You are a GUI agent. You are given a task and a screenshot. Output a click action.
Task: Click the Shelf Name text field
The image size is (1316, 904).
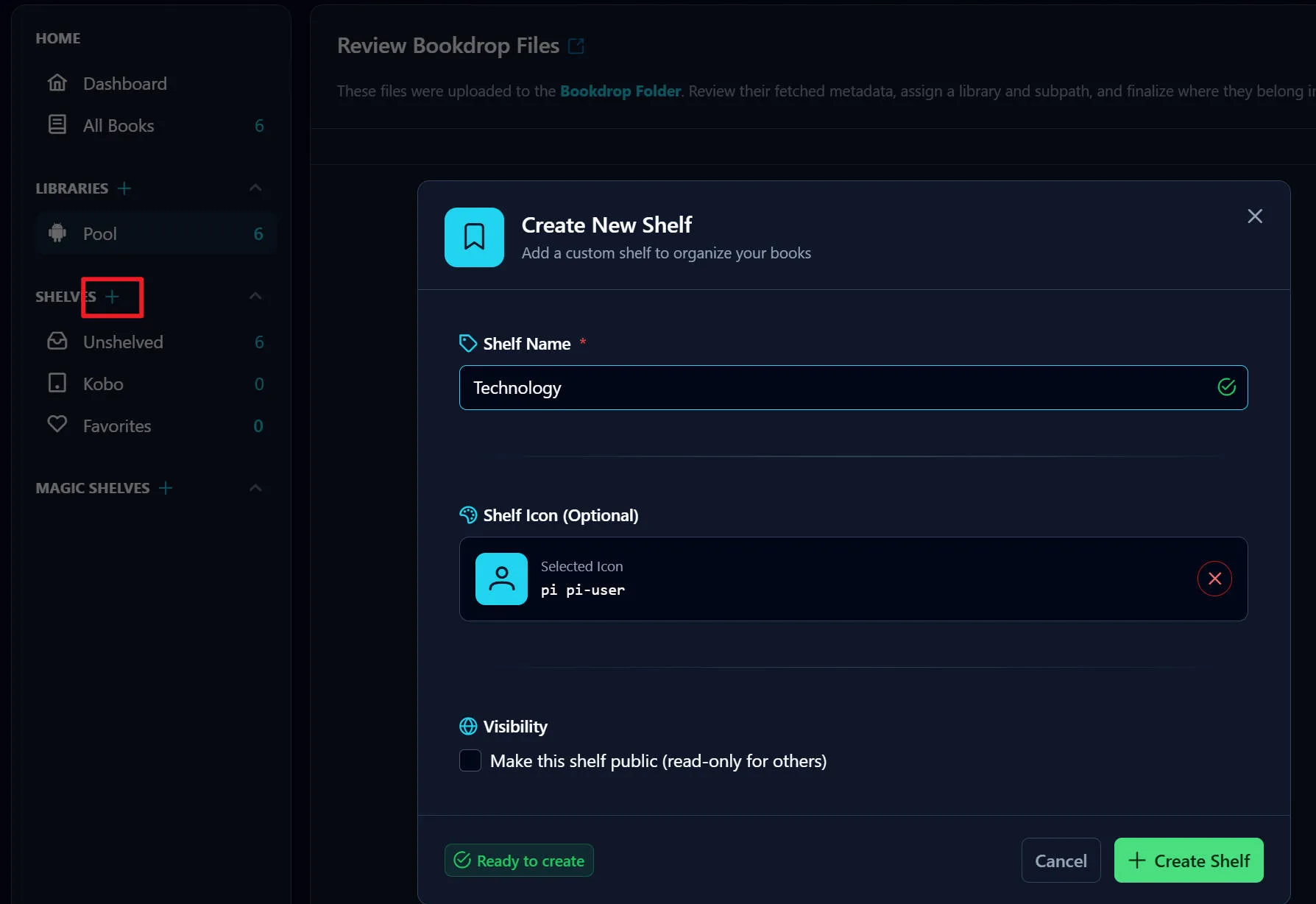[x=839, y=388]
